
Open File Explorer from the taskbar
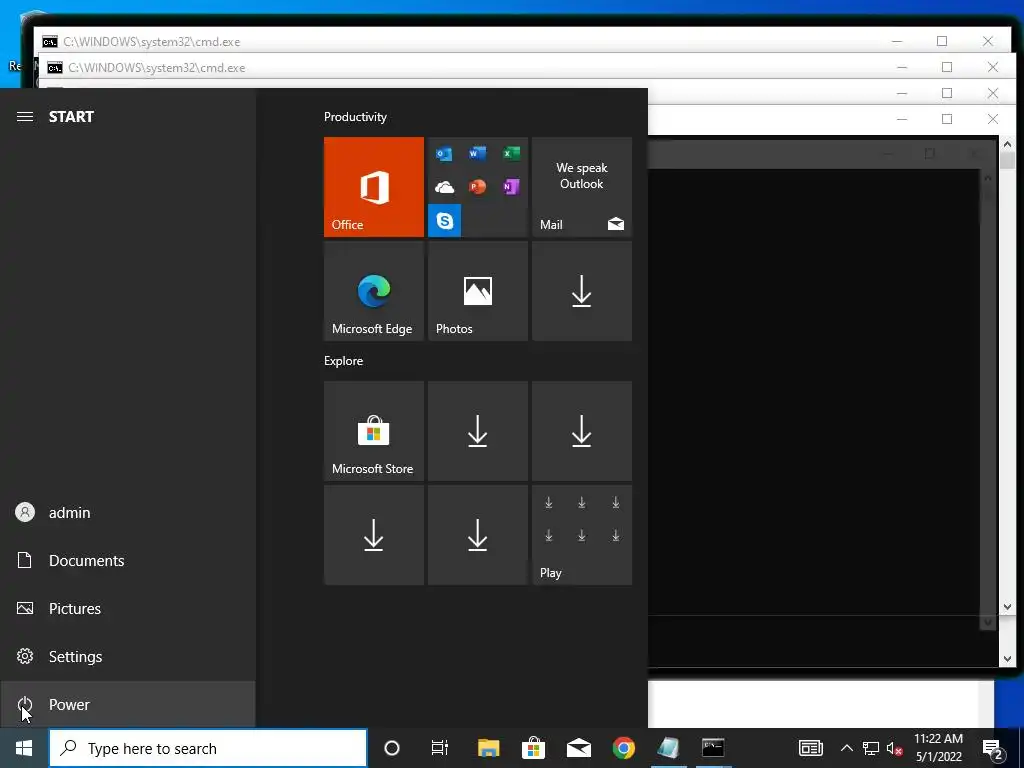point(488,748)
